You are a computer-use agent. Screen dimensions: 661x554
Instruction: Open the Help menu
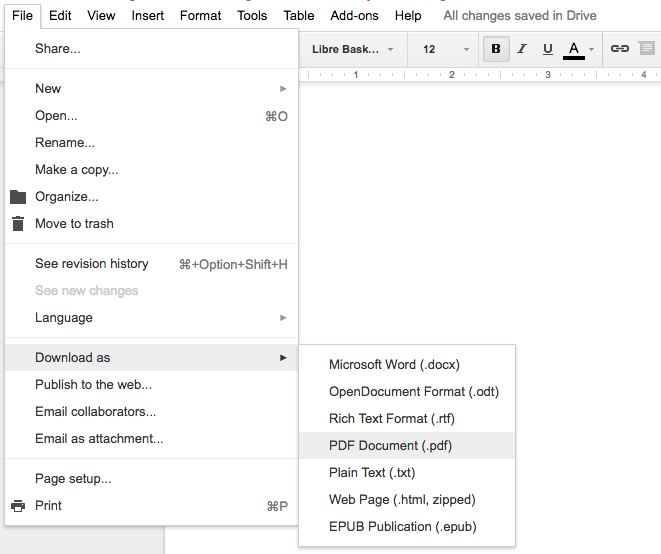(x=408, y=16)
